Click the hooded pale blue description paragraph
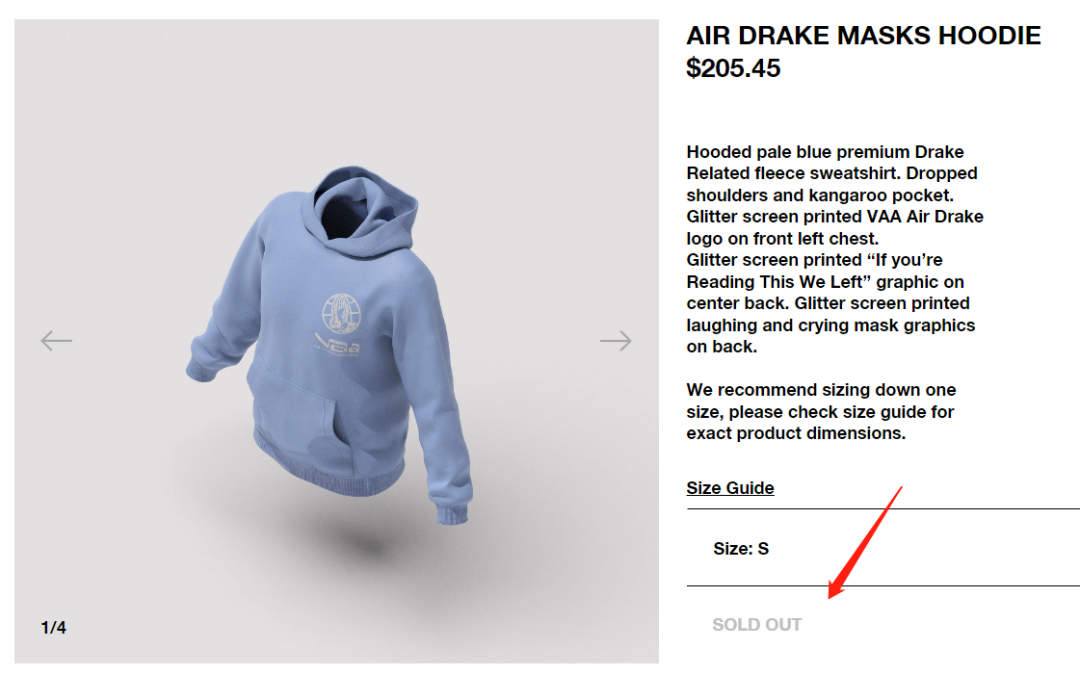Viewport: 1080px width, 675px height. coord(834,249)
